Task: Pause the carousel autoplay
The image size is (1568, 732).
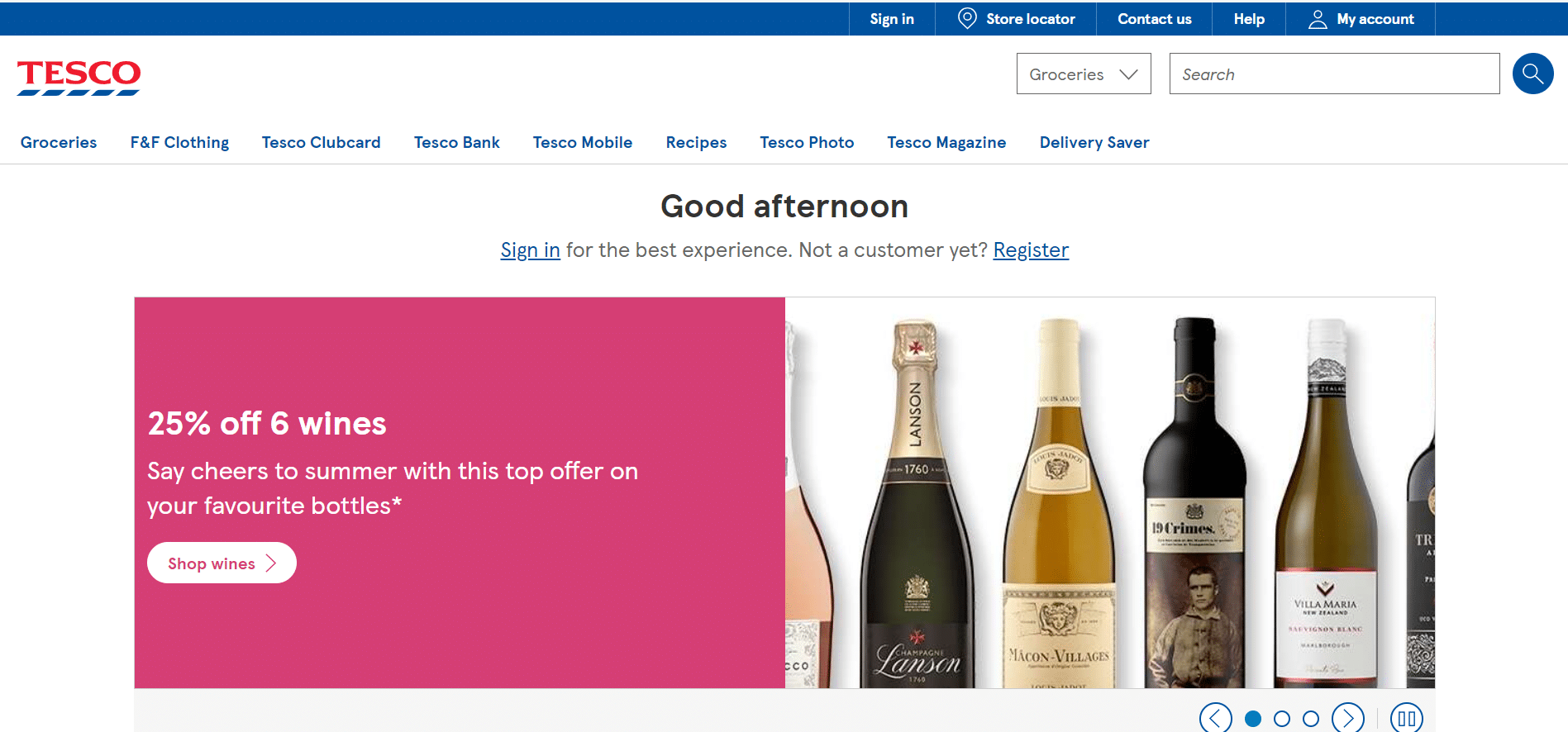Action: pos(1407,718)
